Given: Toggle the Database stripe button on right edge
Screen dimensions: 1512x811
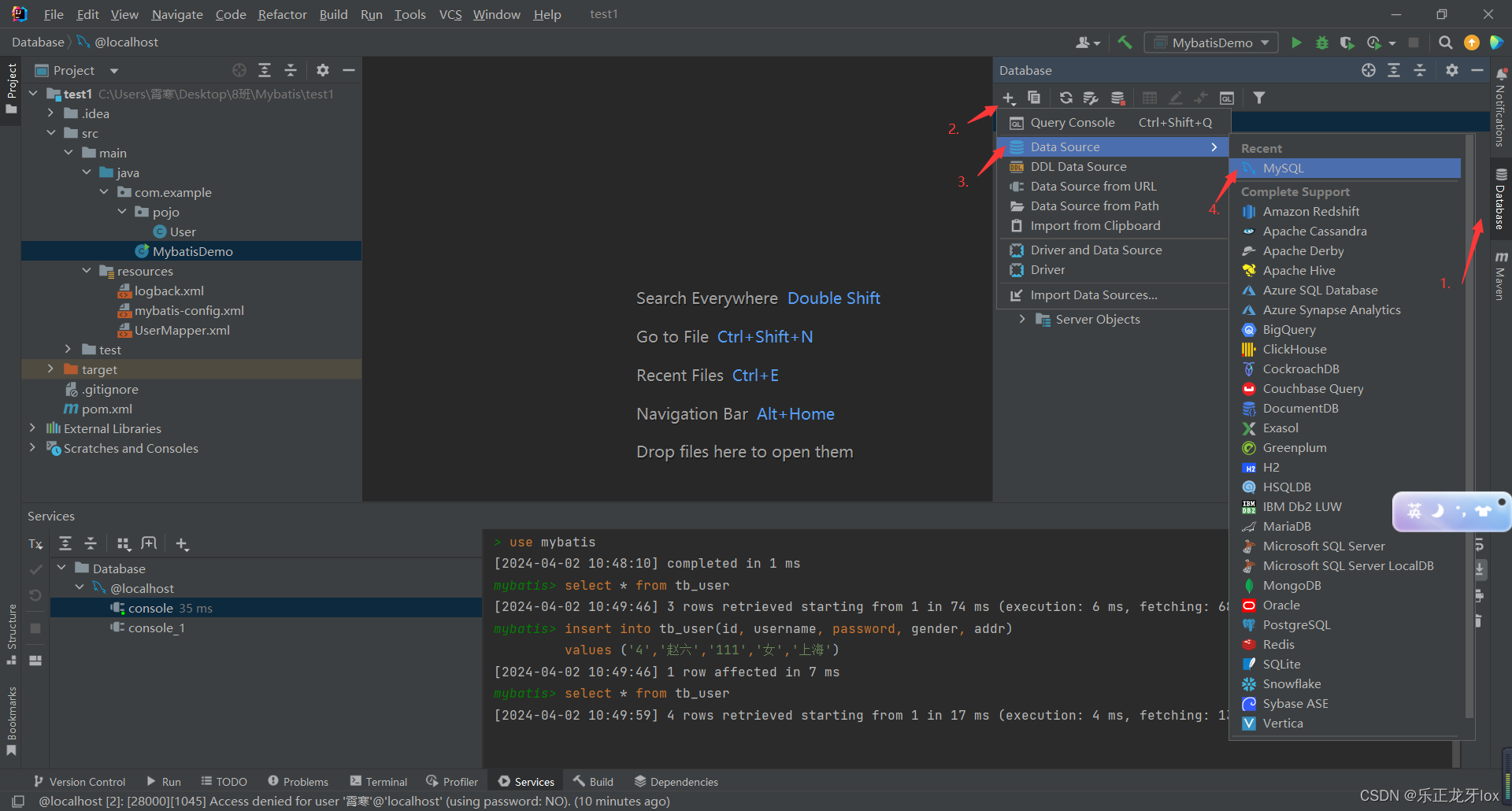Looking at the screenshot, I should coord(1501,199).
